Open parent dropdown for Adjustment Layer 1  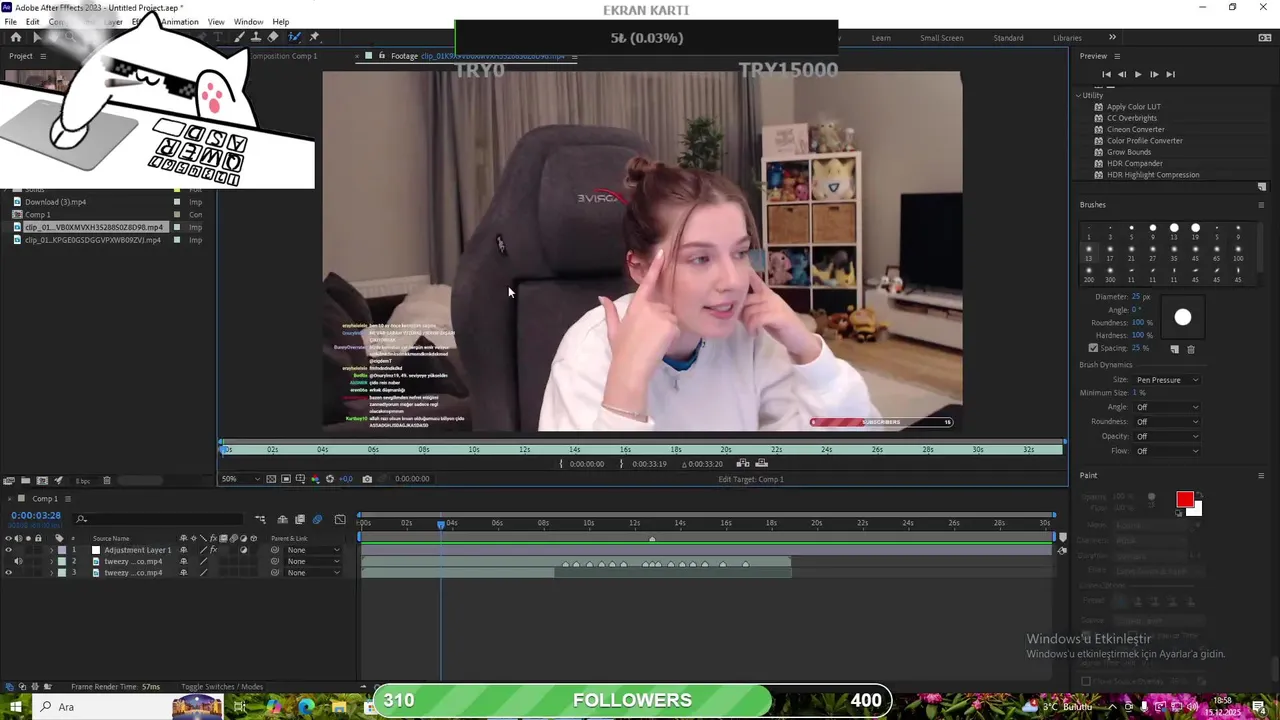click(313, 550)
